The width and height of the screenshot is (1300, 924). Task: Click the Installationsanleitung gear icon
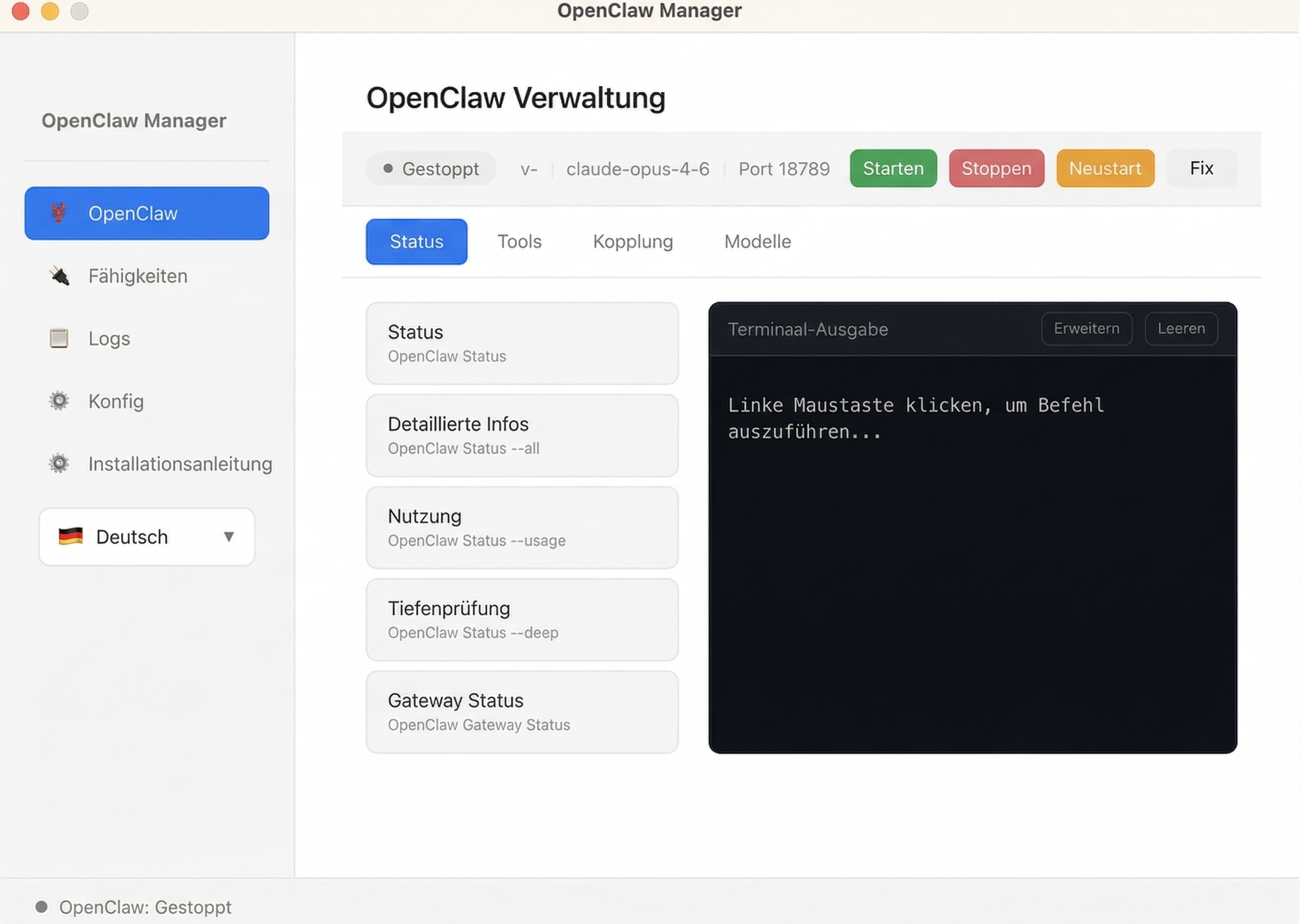(x=59, y=464)
